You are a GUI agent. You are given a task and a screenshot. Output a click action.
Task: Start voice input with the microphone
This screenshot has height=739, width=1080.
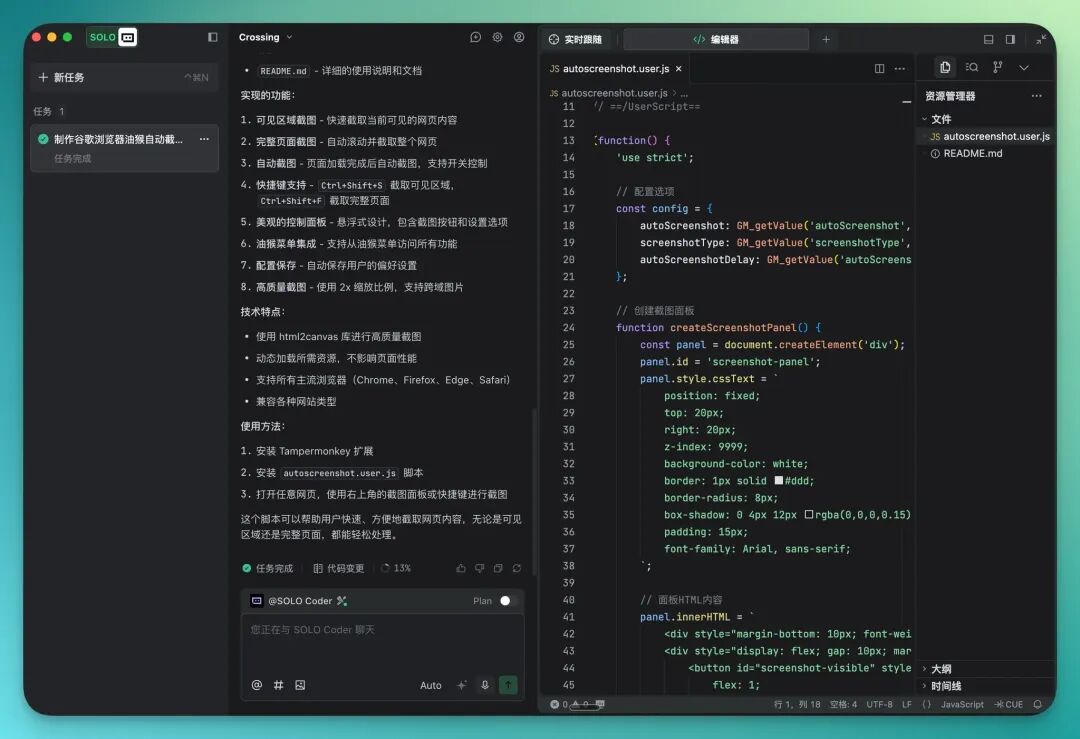click(x=485, y=685)
